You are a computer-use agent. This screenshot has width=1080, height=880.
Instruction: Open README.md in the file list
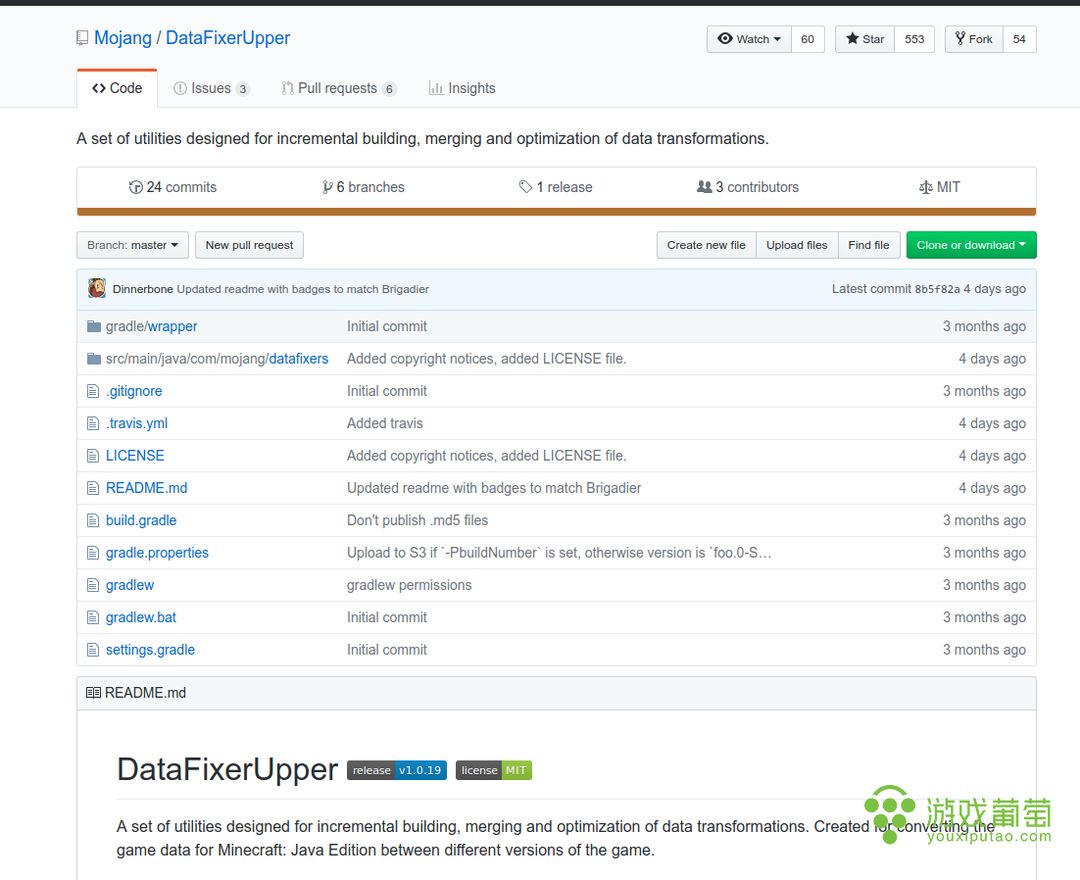(x=147, y=488)
